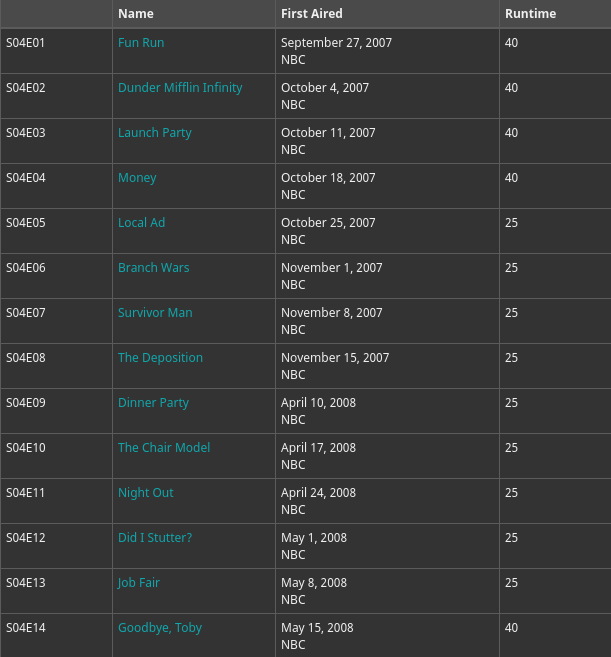Open the Goodbye, Toby episode link
Screen dimensions: 611x657
160,628
